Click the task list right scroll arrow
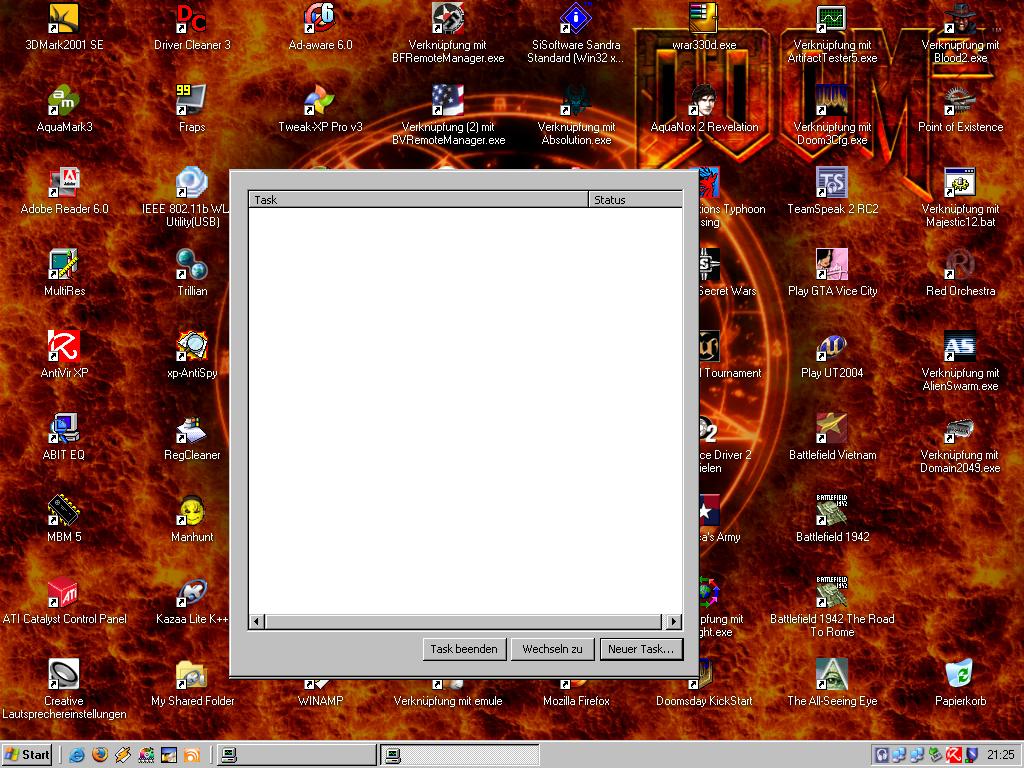The width and height of the screenshot is (1024, 768). point(674,622)
